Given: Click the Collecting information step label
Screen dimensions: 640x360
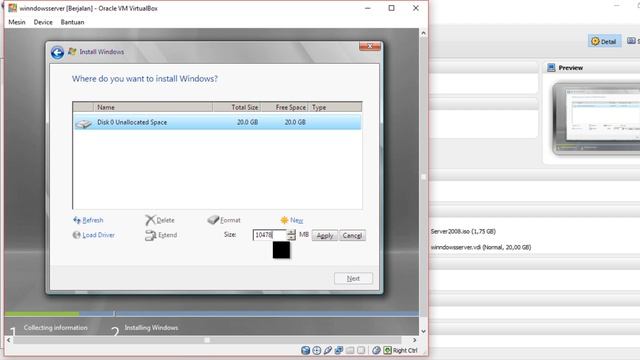Looking at the screenshot, I should click(56, 328).
